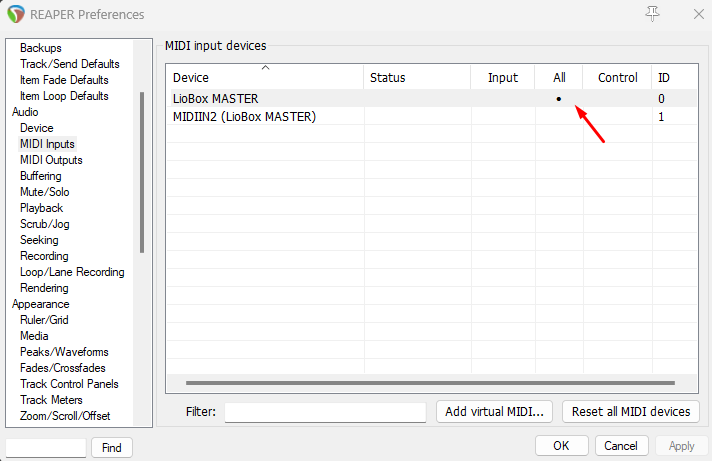Toggle Input cell for MIDIIN2 (LioBox MASTER)

503,116
